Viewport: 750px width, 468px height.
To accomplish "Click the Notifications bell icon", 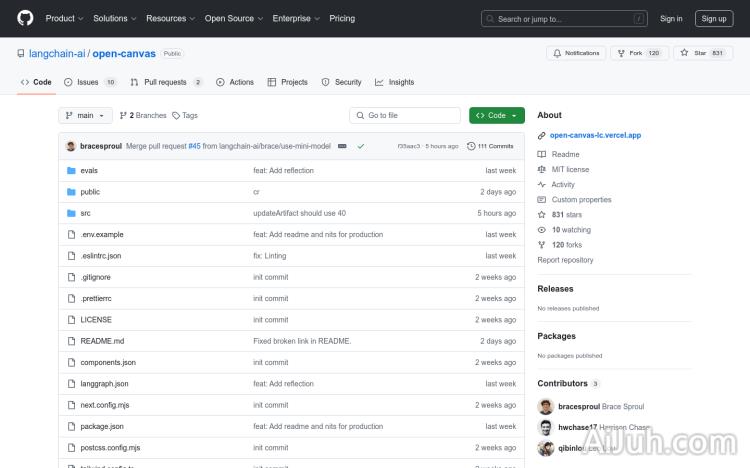I will (557, 53).
